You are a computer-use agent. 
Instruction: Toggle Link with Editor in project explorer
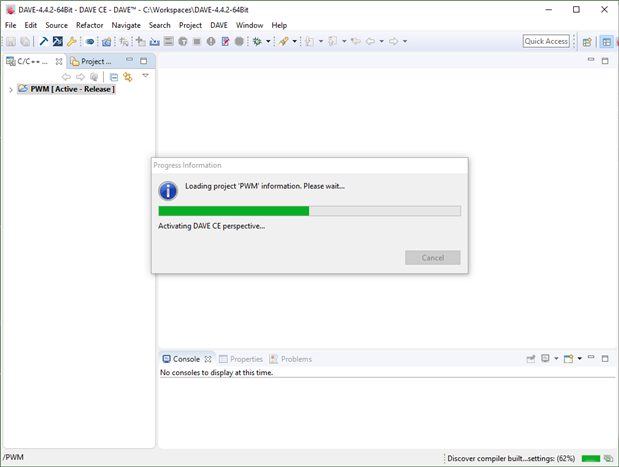(x=128, y=77)
